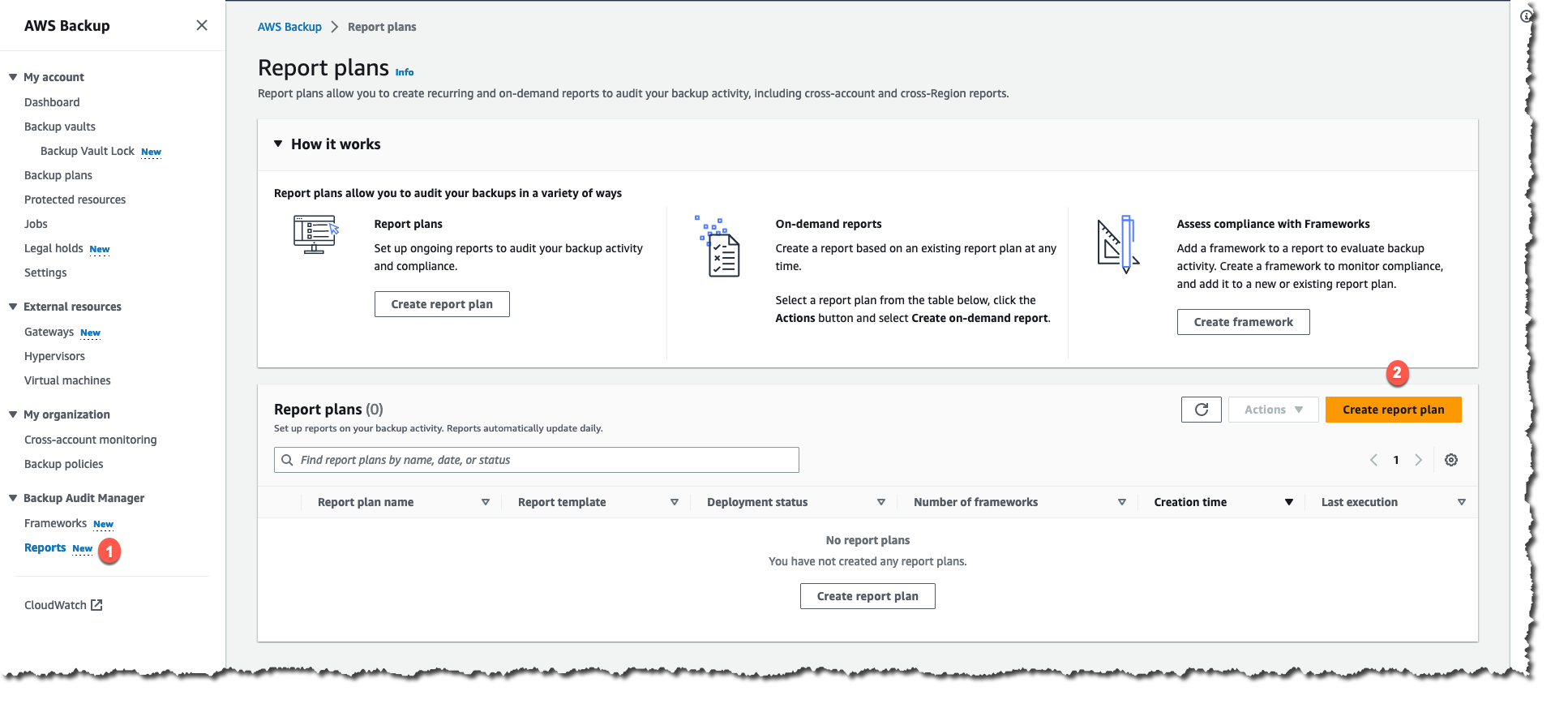Collapse the My account sidebar group
Image resolution: width=1568 pixels, height=704 pixels.
pos(13,77)
